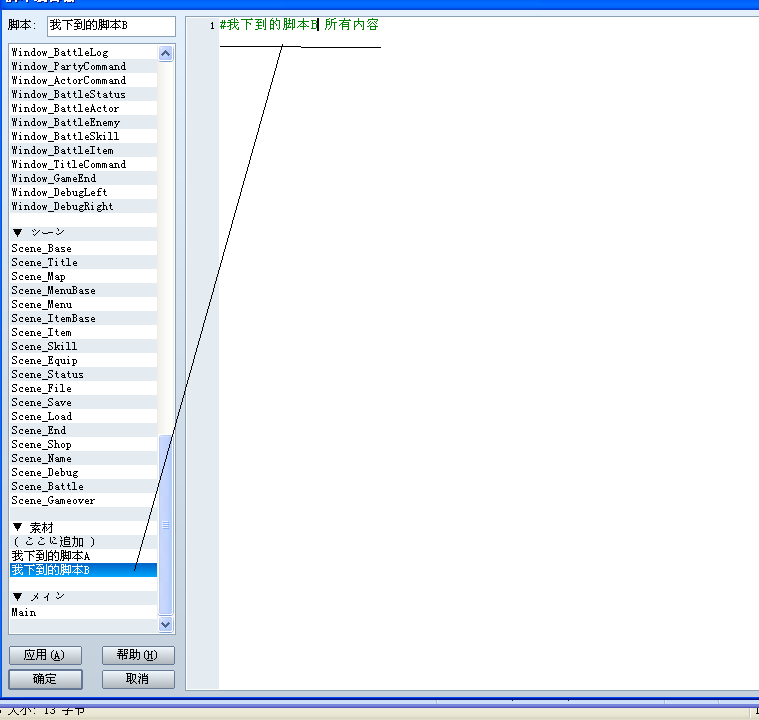Open the Scene_Base script
Screen dimensions: 759x720
tap(83, 248)
